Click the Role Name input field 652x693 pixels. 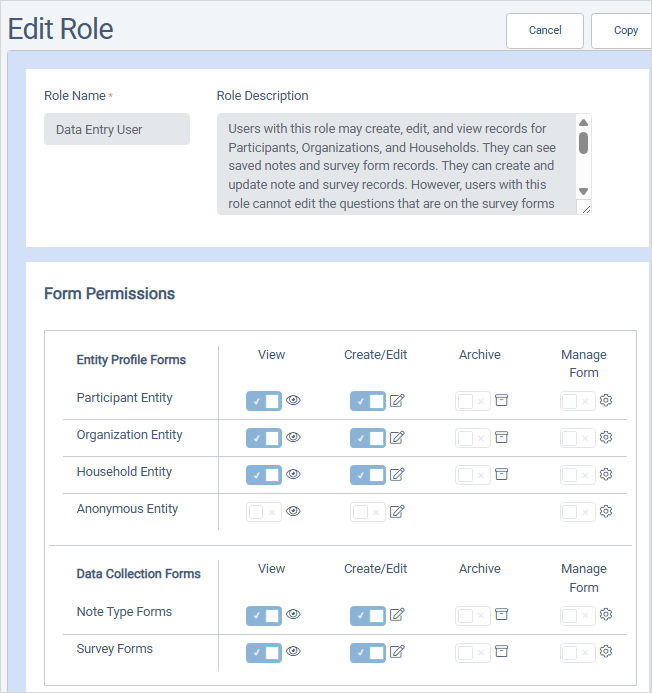117,129
